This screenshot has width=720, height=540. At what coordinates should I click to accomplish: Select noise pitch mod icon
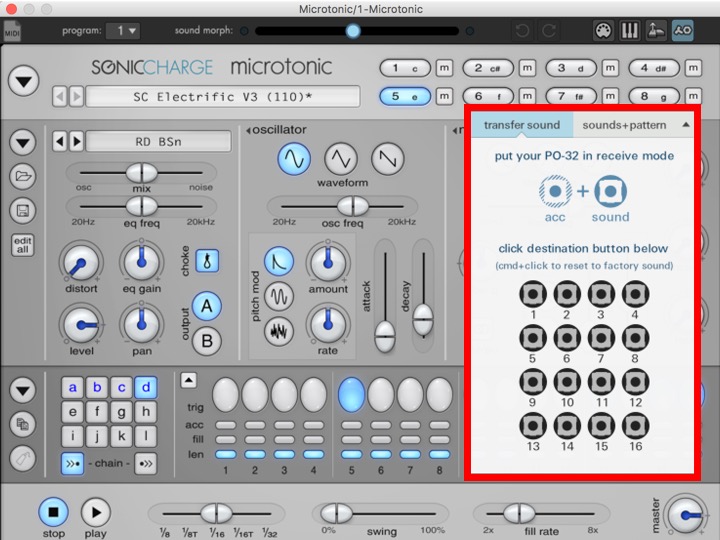279,331
